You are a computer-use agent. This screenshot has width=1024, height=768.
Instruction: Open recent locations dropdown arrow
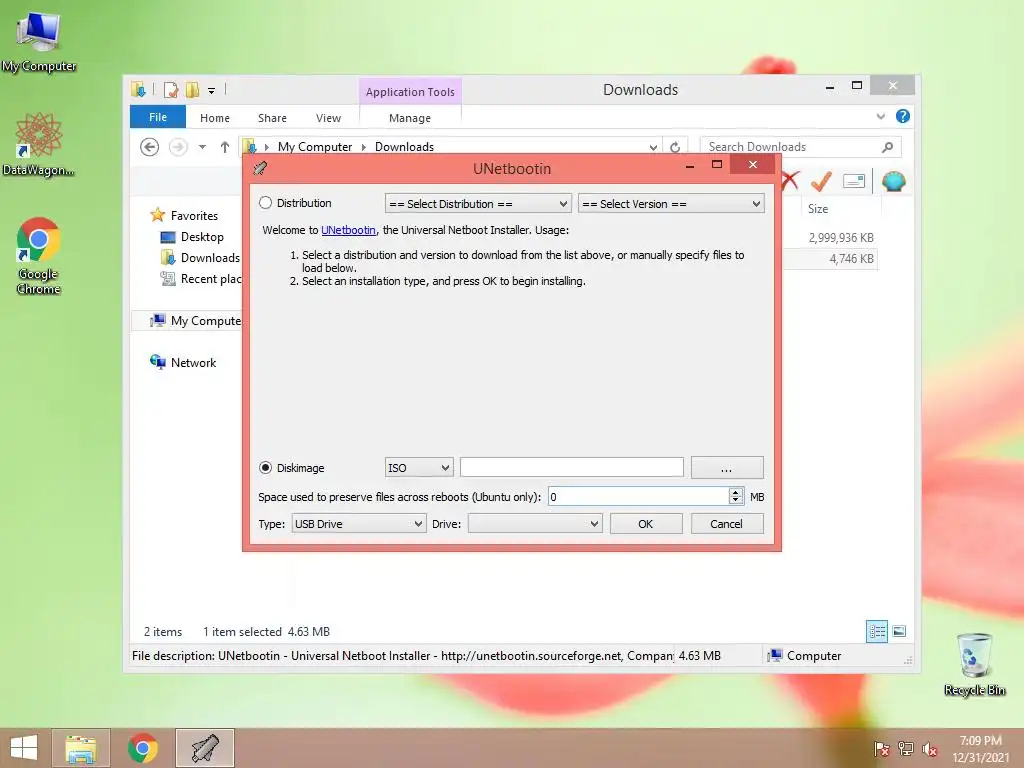(202, 147)
